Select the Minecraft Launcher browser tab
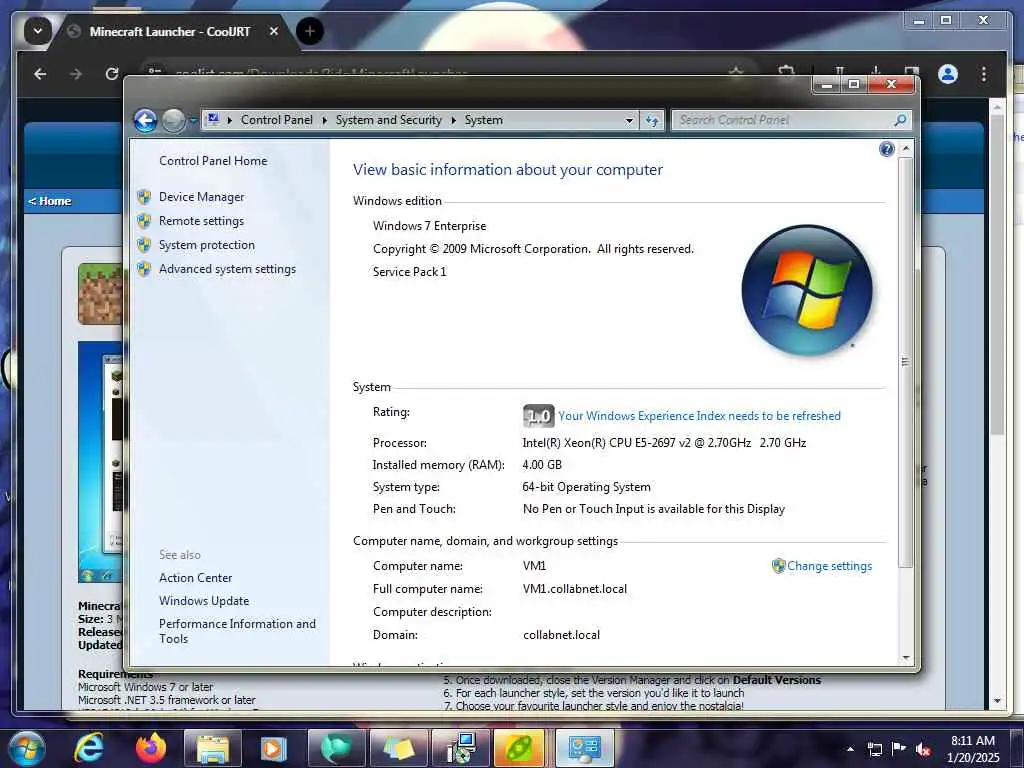Screen dimensions: 1024x768 169,31
